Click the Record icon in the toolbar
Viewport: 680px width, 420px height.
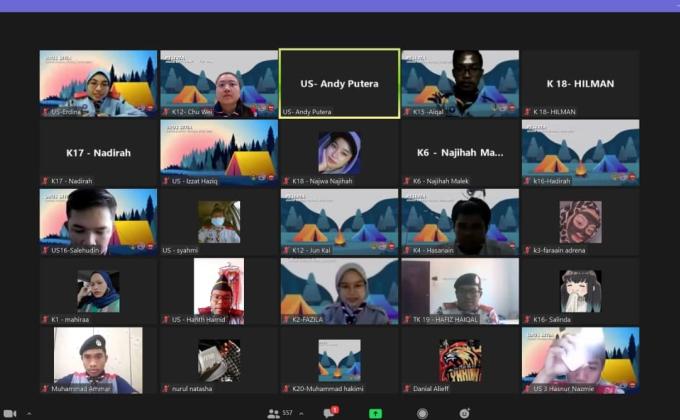pyautogui.click(x=423, y=412)
